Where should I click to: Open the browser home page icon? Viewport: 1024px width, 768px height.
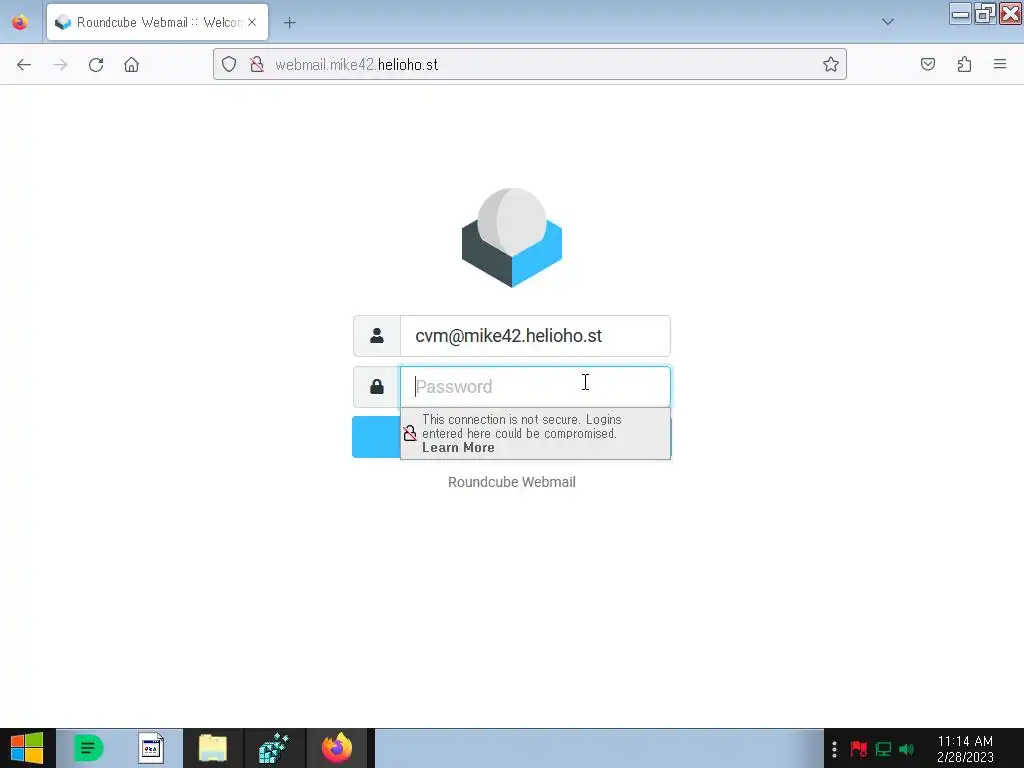pos(131,65)
